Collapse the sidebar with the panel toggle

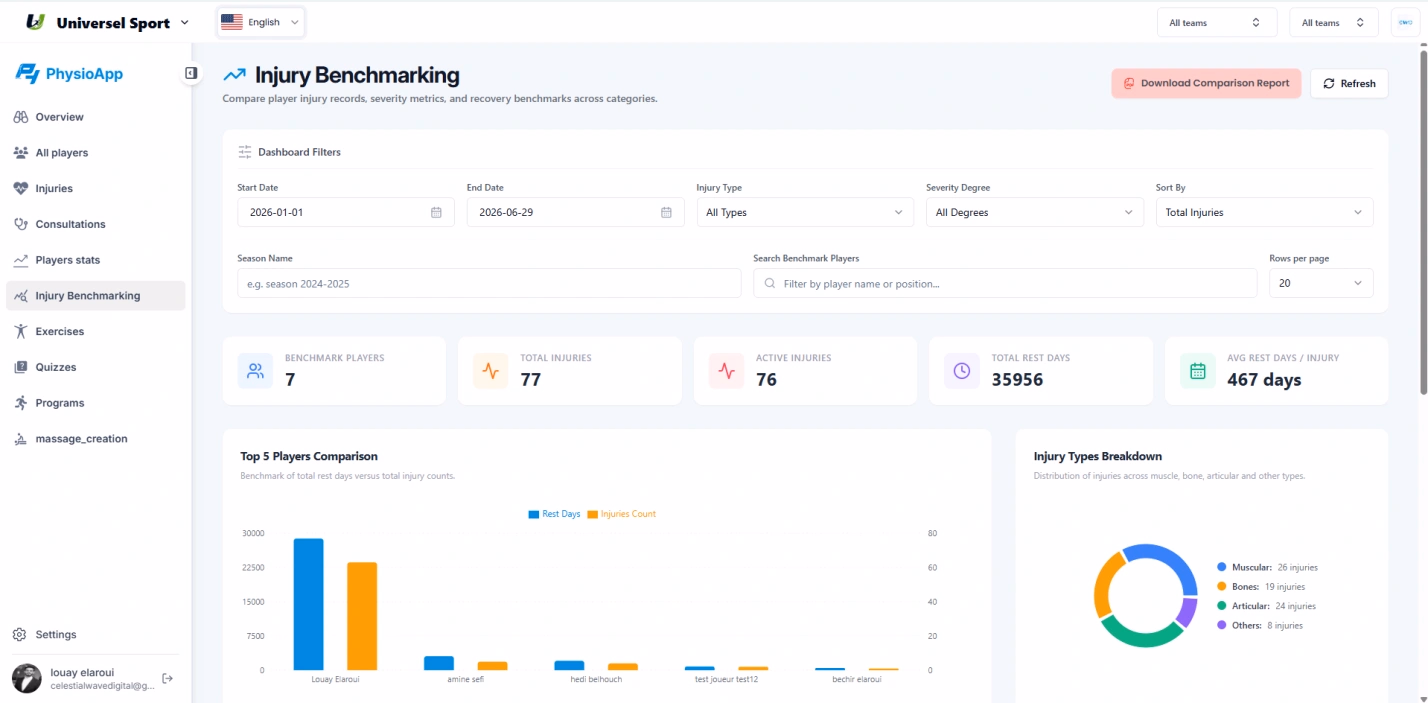tap(191, 73)
